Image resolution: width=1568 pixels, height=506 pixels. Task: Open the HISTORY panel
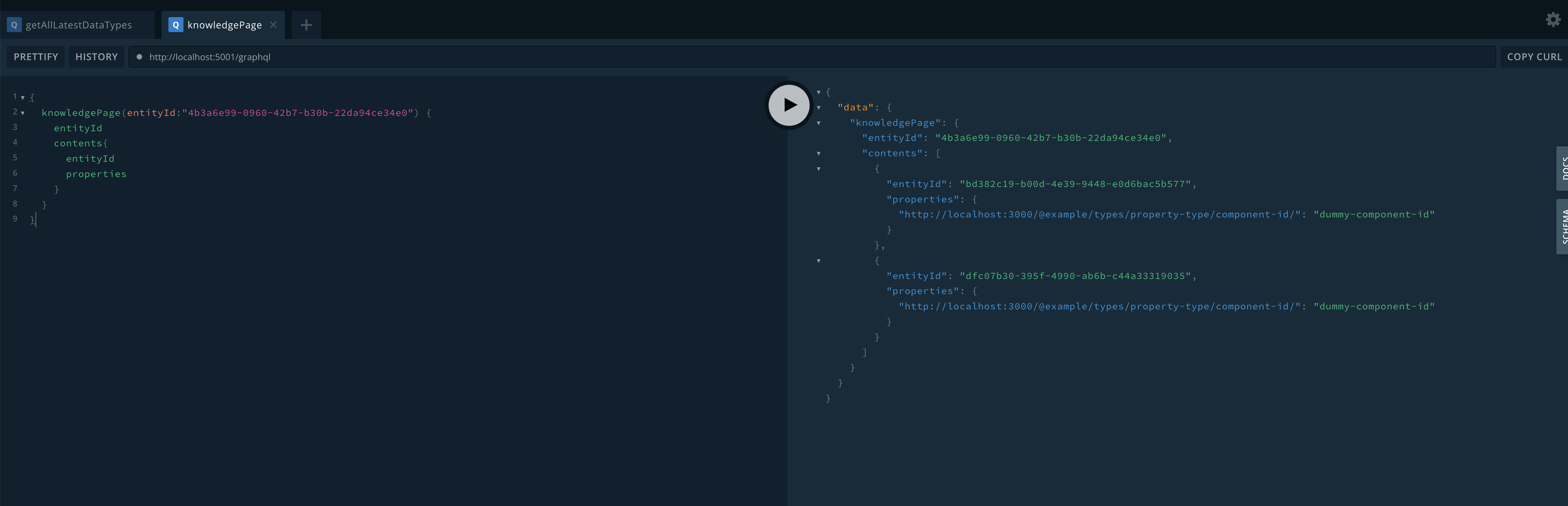[x=96, y=57]
